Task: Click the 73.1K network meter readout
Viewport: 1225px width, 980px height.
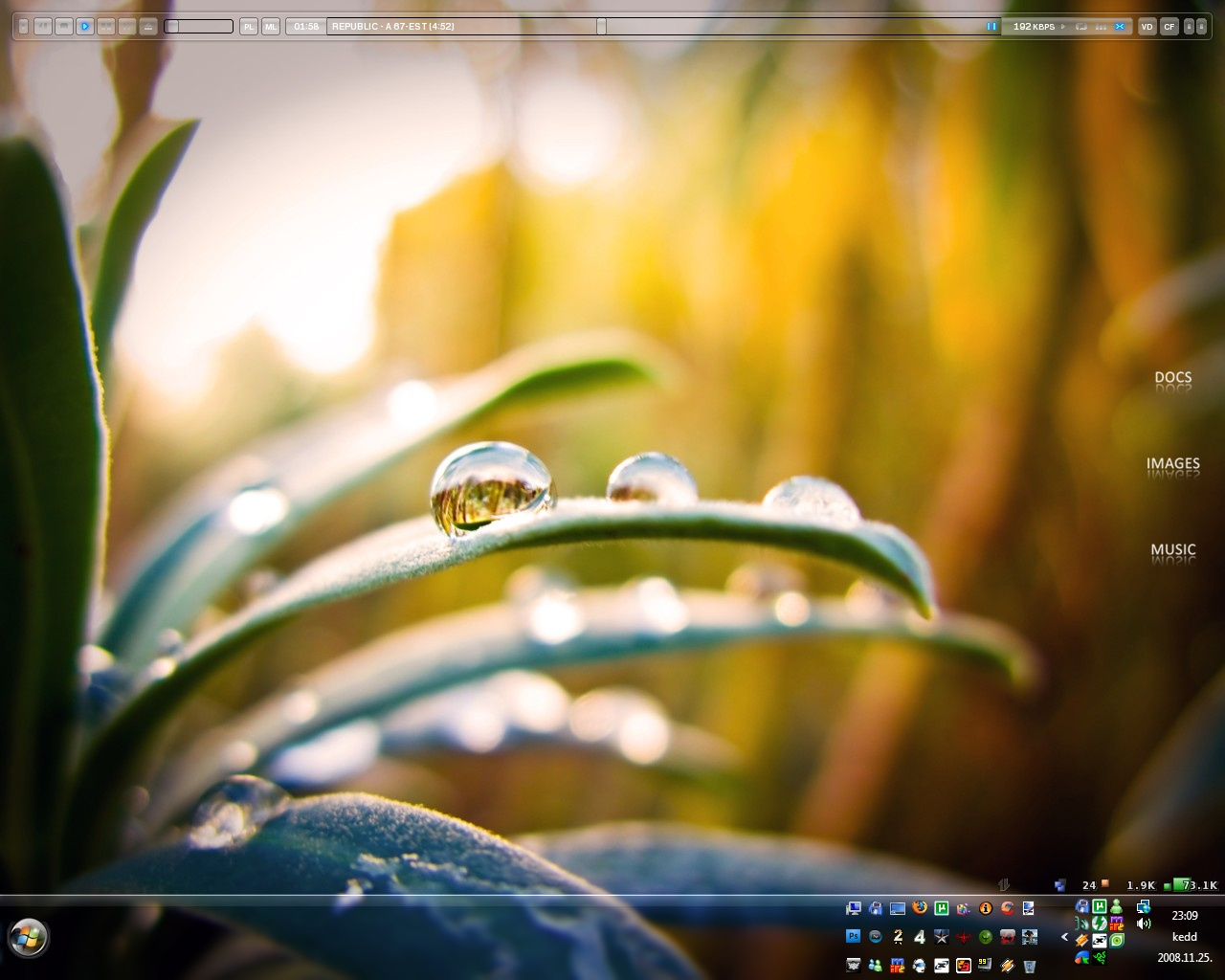Action: coord(1199,885)
